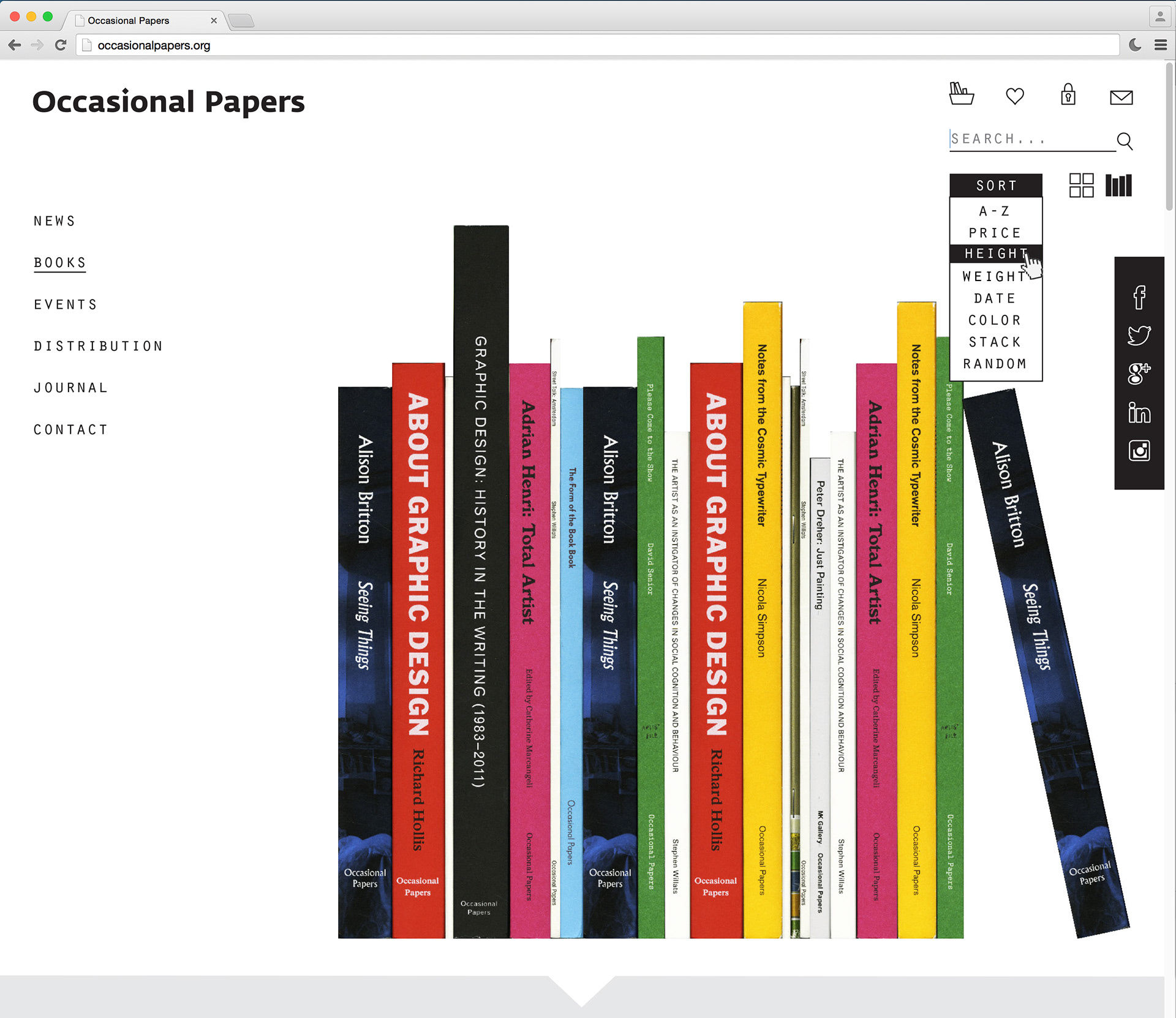Open the CONTACT link
The width and height of the screenshot is (1176, 1018).
pos(71,430)
